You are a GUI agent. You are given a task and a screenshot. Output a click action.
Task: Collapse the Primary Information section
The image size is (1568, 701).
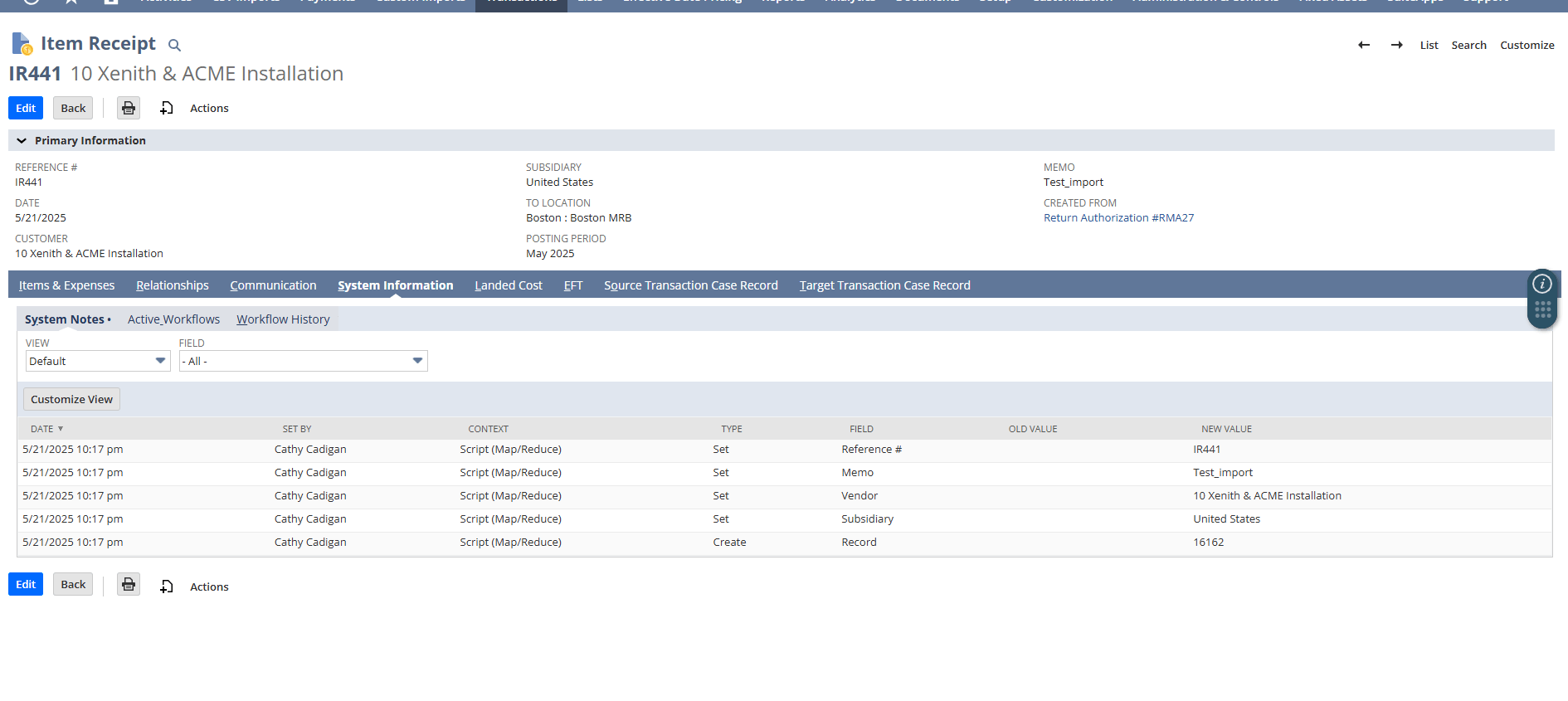(x=22, y=141)
